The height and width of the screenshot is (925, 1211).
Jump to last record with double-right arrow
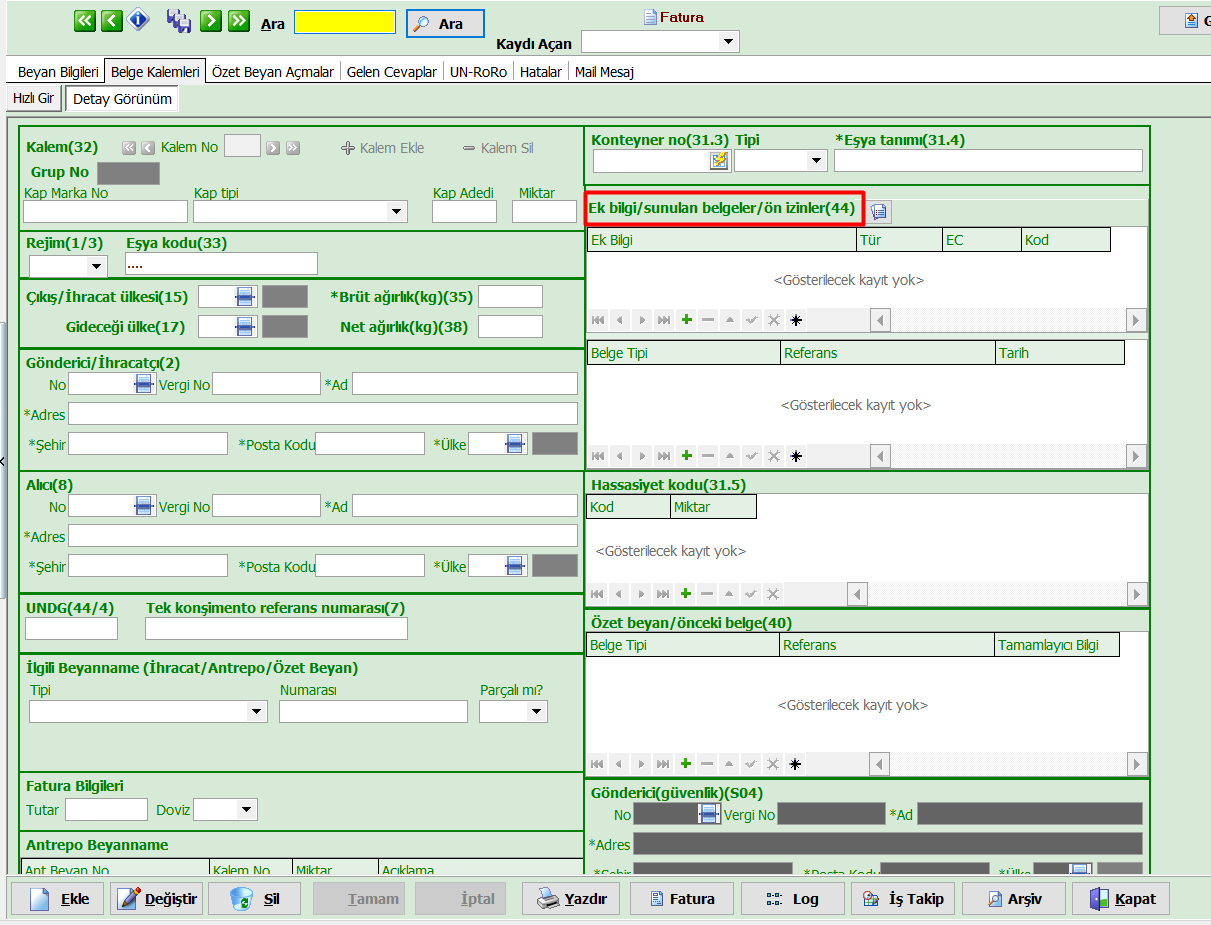[238, 21]
